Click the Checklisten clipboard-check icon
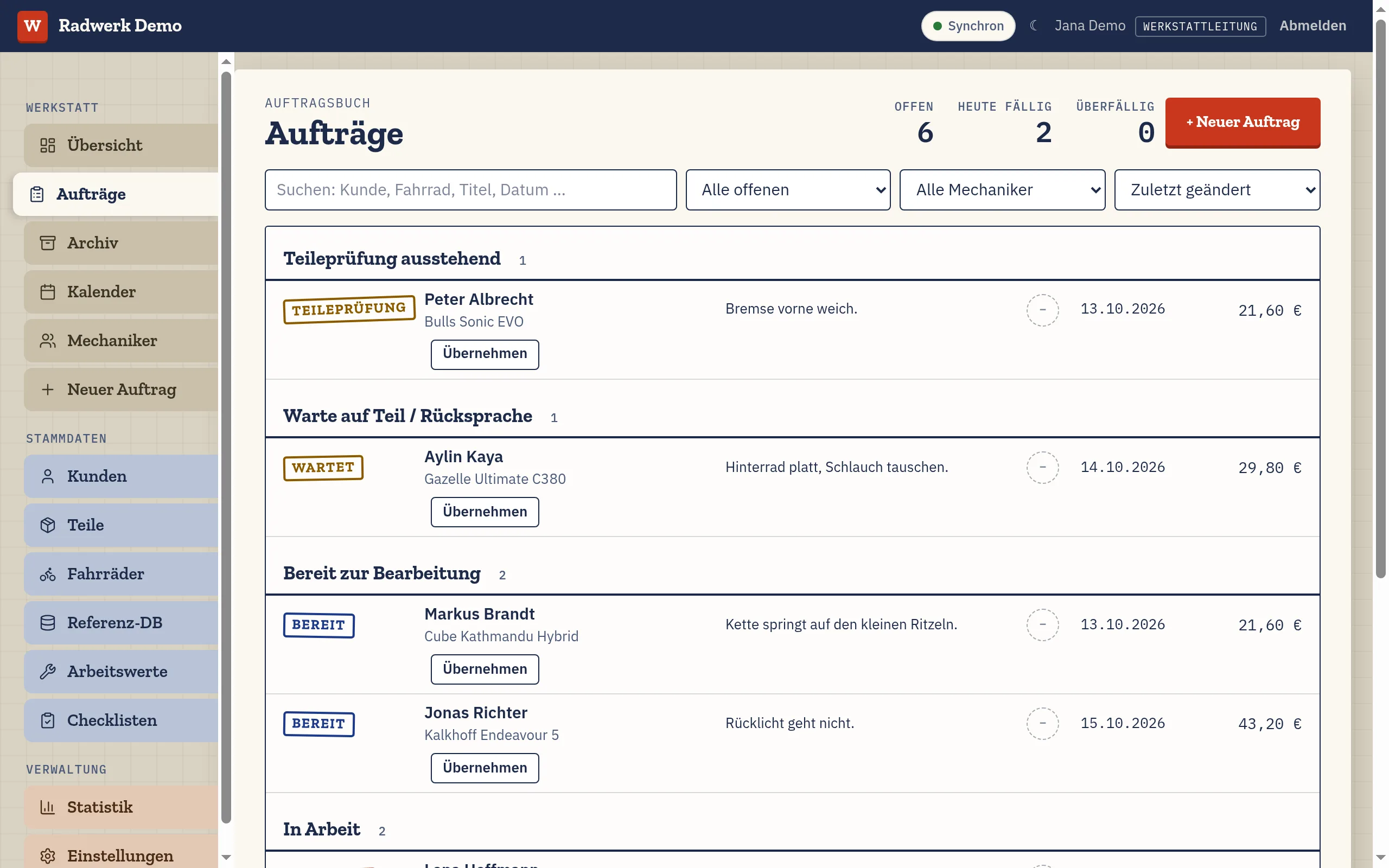 point(48,720)
